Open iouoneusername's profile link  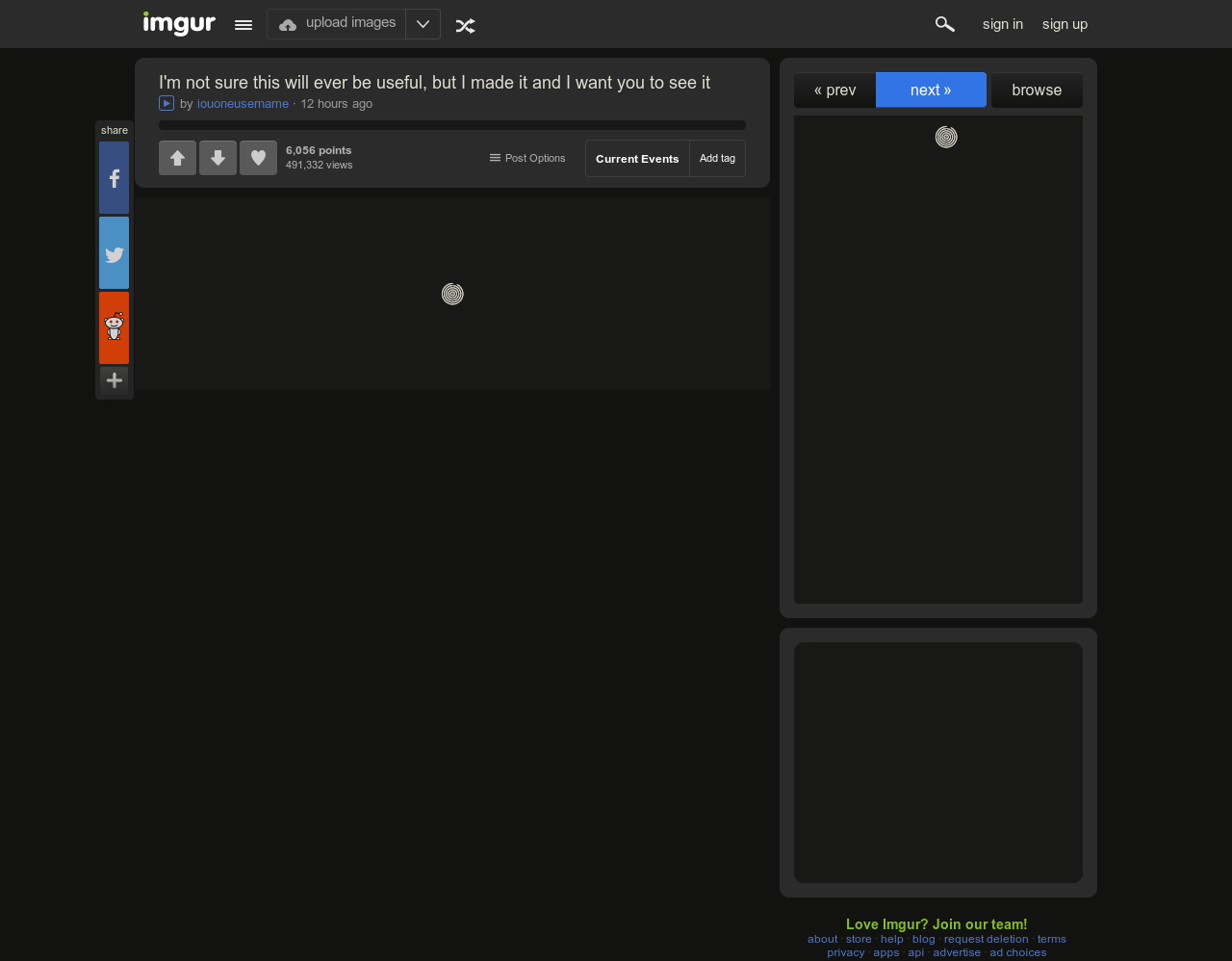click(x=243, y=104)
